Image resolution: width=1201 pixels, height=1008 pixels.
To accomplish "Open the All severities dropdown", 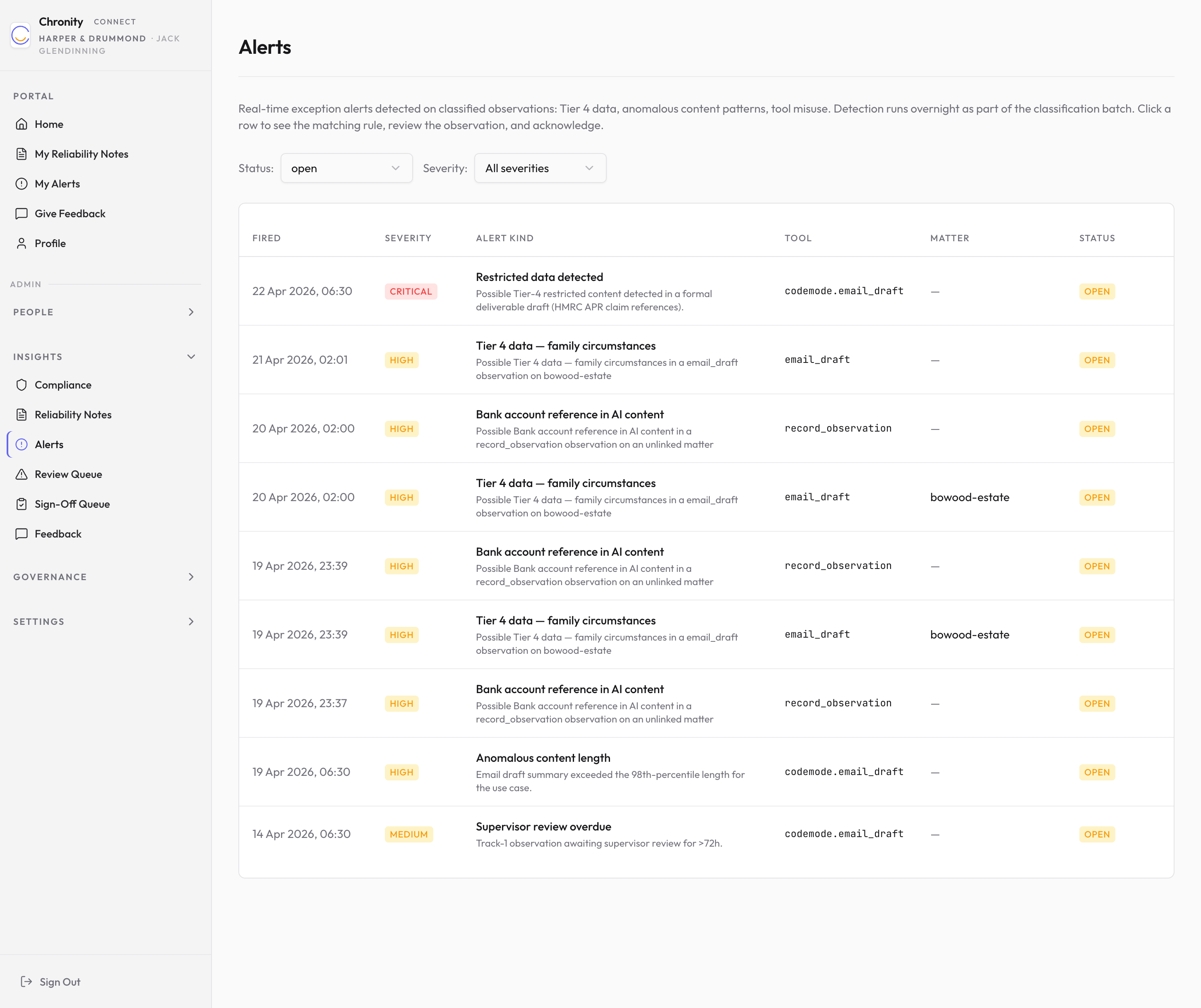I will coord(539,168).
